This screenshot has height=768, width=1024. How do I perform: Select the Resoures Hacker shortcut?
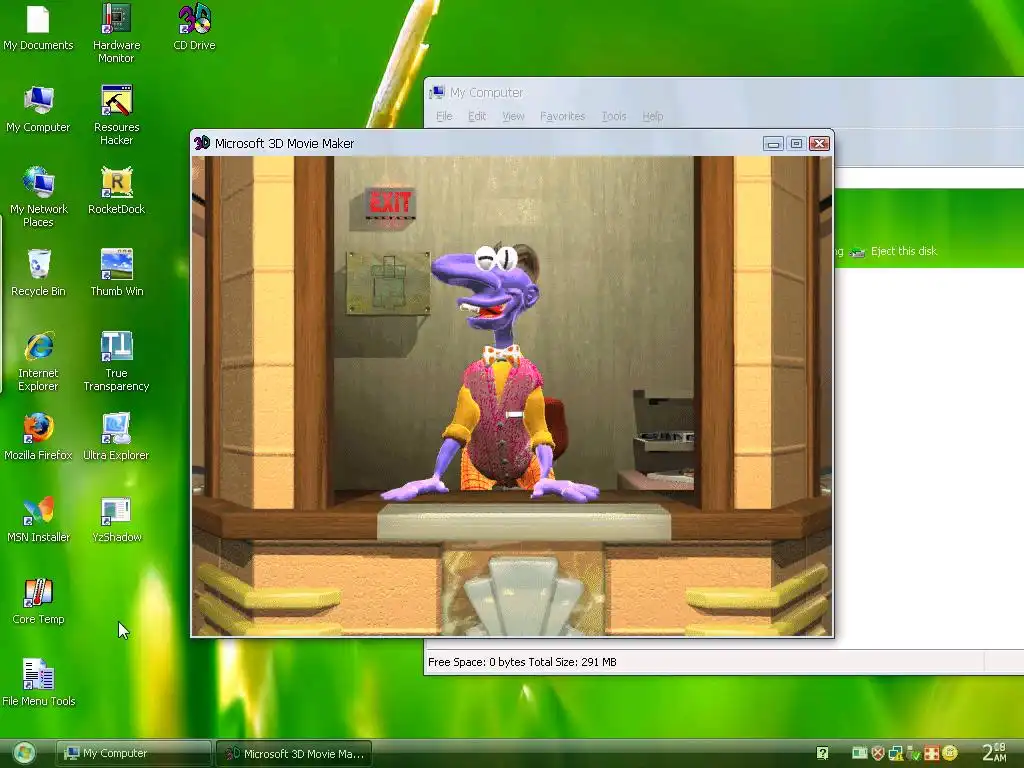coord(116,115)
